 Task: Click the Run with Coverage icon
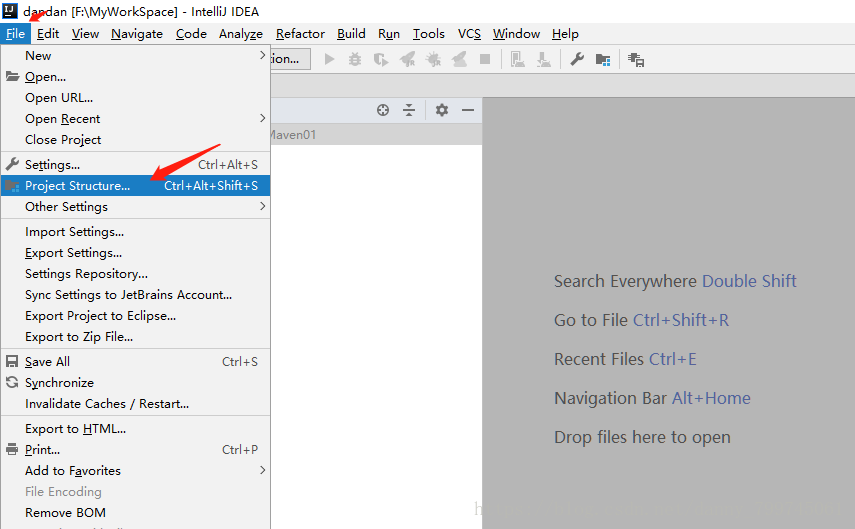click(381, 59)
